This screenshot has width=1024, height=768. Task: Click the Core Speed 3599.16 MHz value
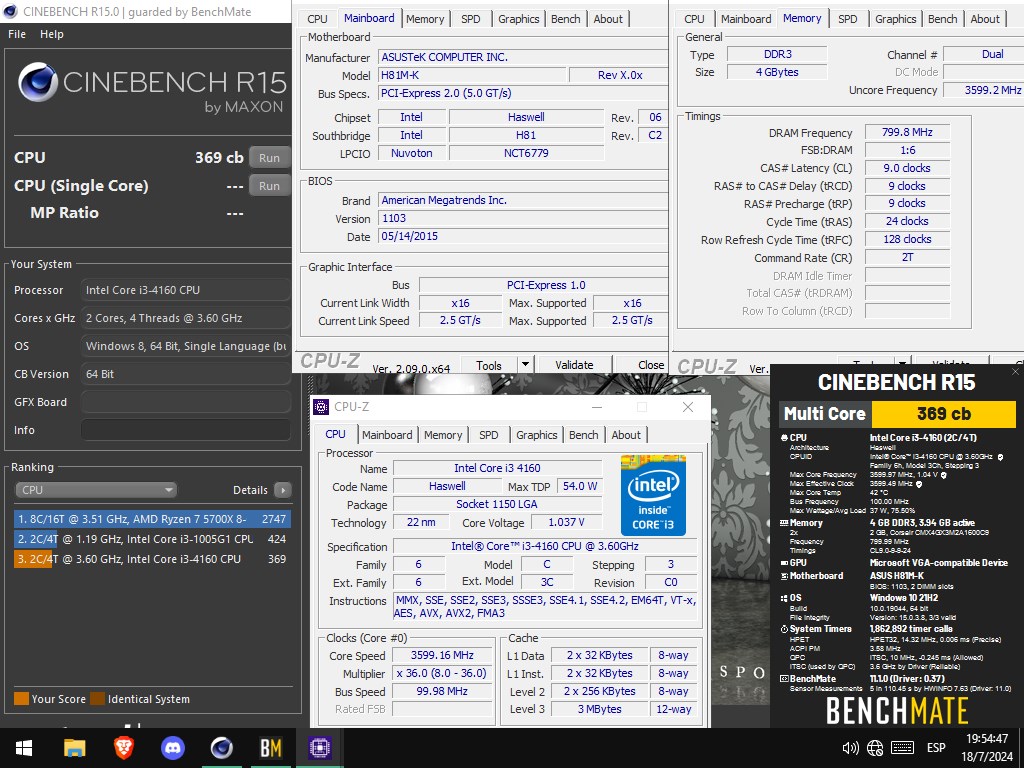[442, 655]
